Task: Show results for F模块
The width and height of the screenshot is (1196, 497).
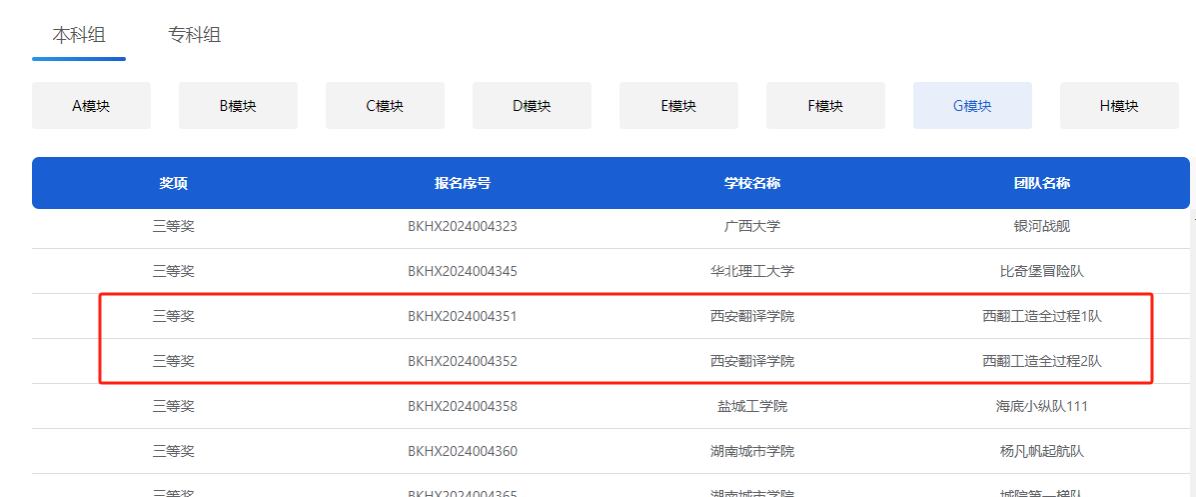Action: pyautogui.click(x=825, y=106)
